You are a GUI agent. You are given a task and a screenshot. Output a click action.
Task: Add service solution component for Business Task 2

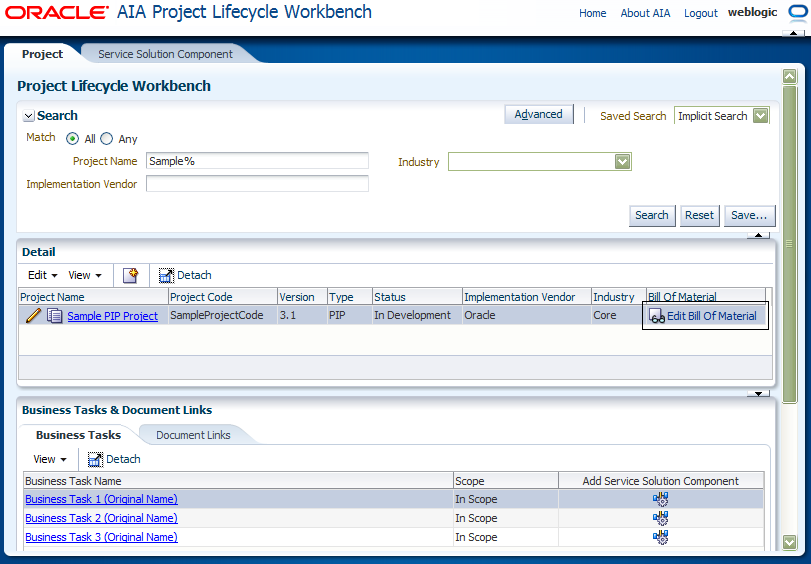coord(660,518)
